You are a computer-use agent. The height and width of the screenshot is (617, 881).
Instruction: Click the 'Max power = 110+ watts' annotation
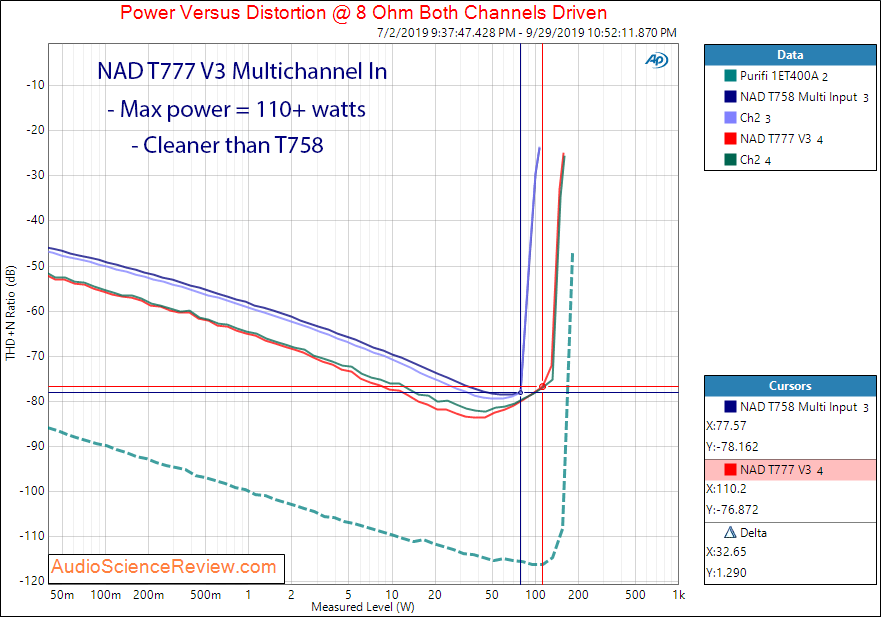(x=237, y=109)
